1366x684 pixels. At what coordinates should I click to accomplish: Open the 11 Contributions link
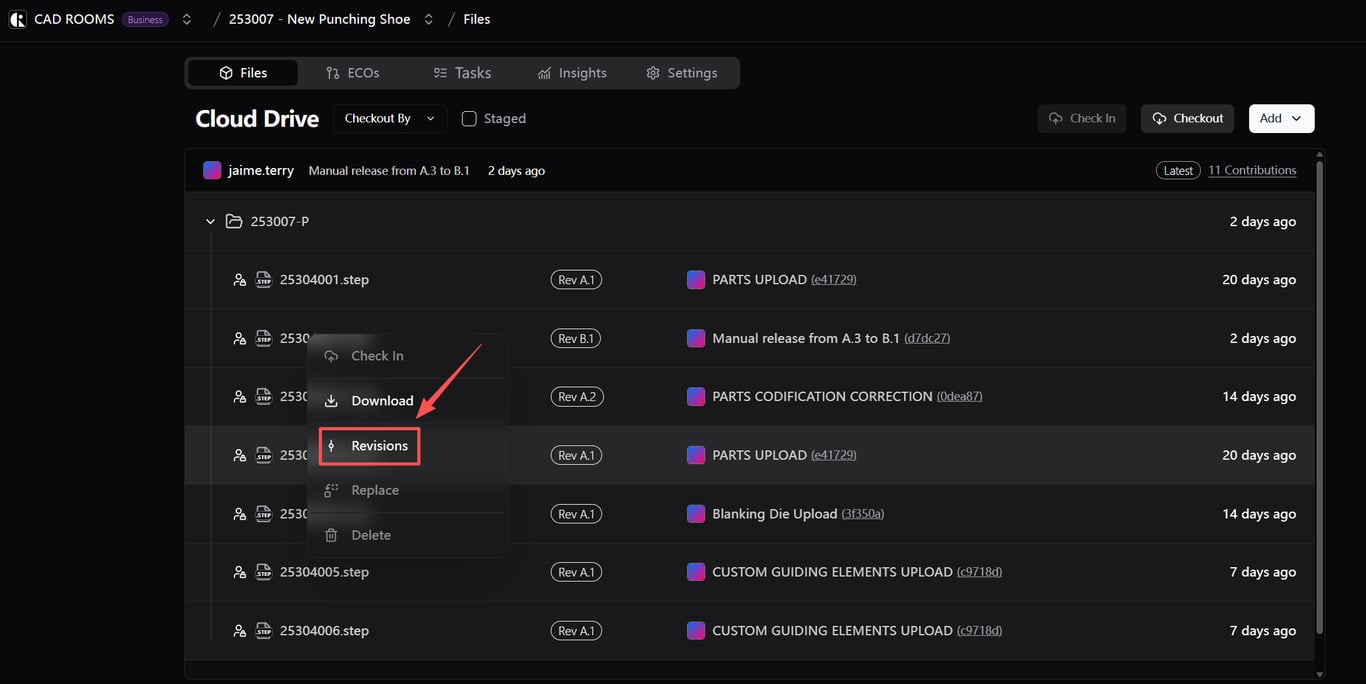coord(1252,171)
